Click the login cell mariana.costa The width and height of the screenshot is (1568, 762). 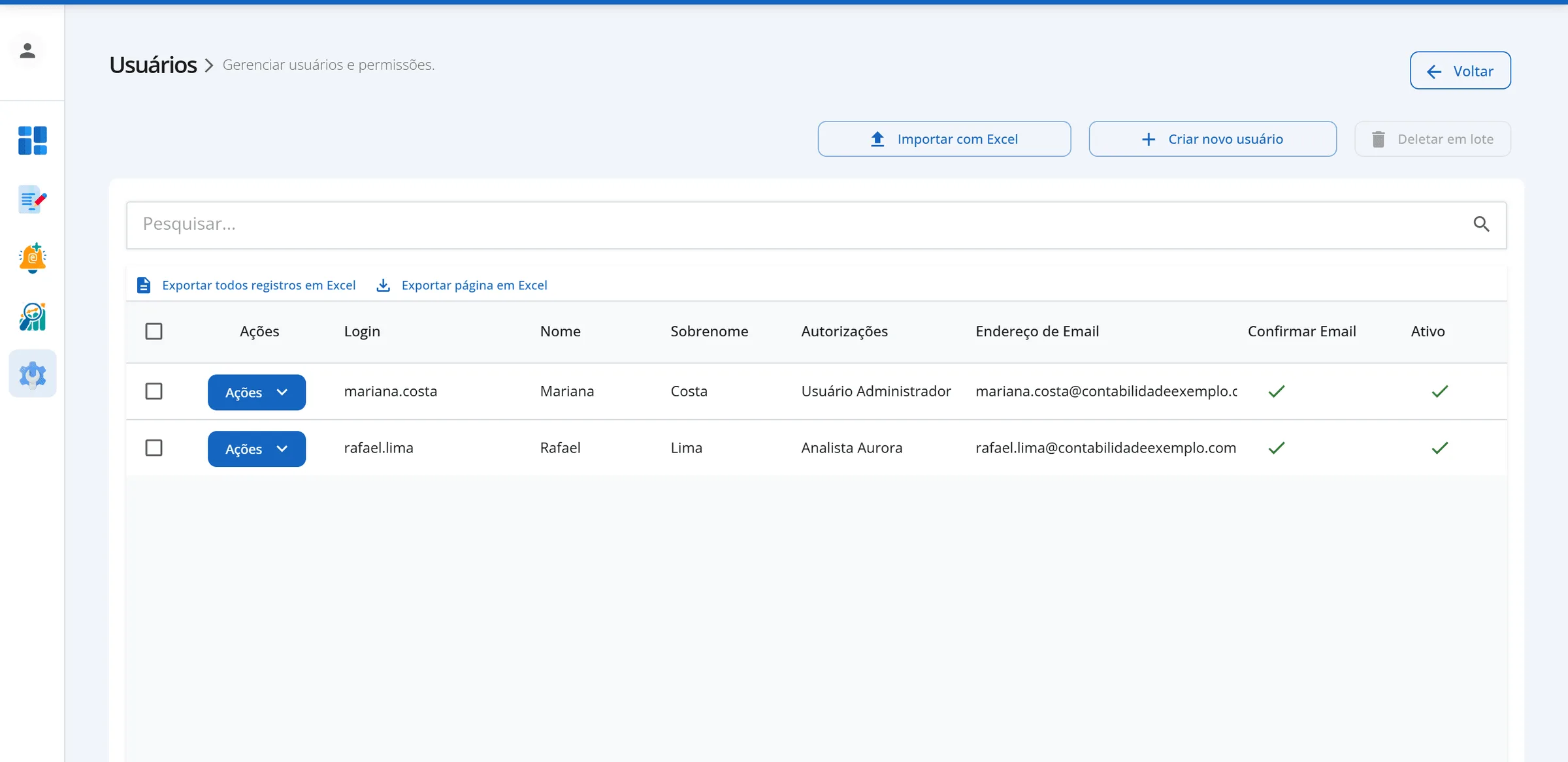(x=391, y=392)
